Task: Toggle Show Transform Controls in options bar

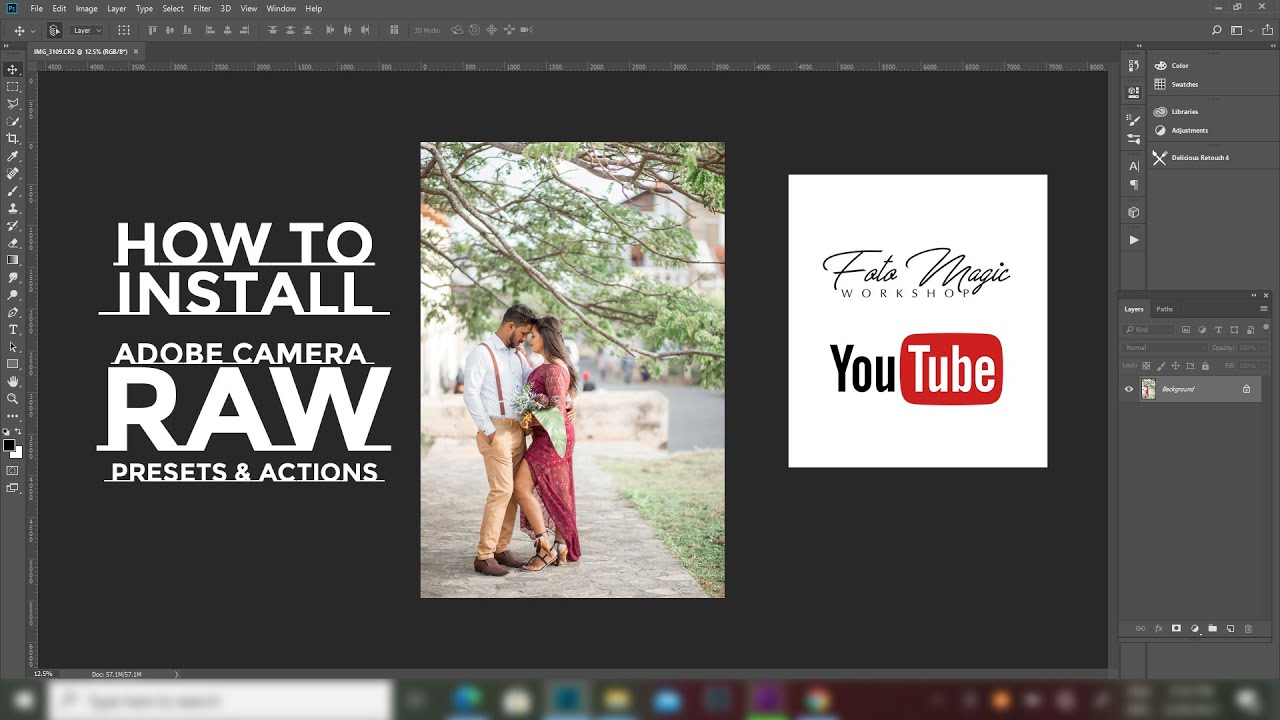Action: (124, 31)
